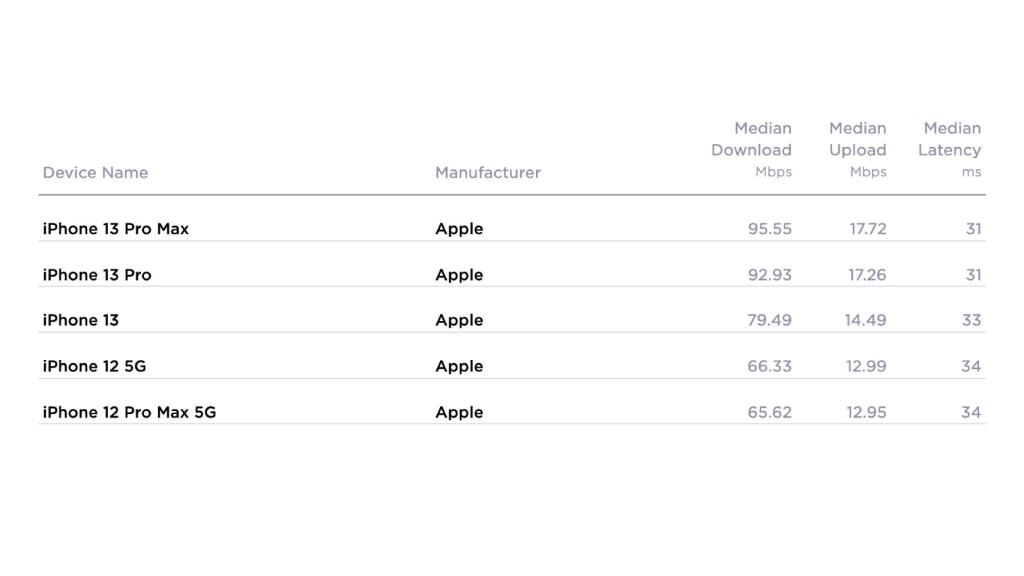The height and width of the screenshot is (576, 1024).
Task: Click the 92.93 download speed value
Action: pyautogui.click(x=769, y=274)
